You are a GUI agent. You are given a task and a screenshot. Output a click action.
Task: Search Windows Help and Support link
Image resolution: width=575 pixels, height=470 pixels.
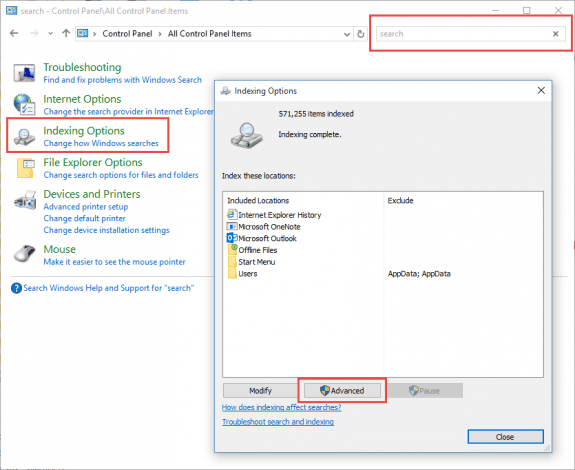click(x=109, y=288)
